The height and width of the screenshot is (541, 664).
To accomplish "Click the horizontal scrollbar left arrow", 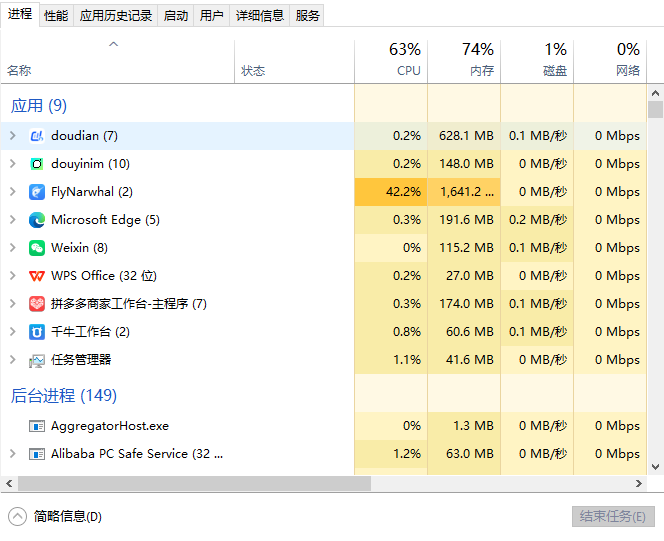I will click(9, 483).
